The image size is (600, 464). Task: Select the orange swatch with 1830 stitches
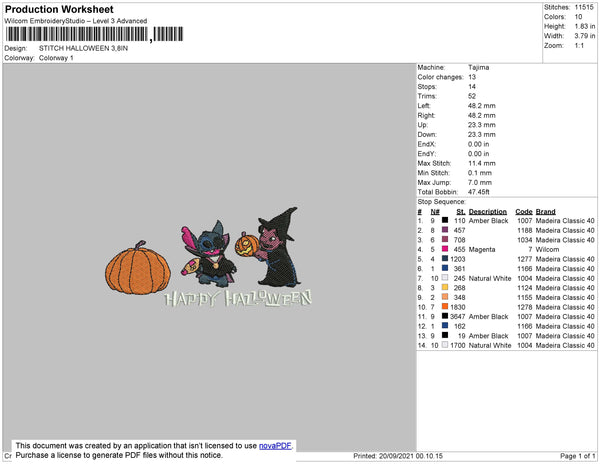point(445,306)
